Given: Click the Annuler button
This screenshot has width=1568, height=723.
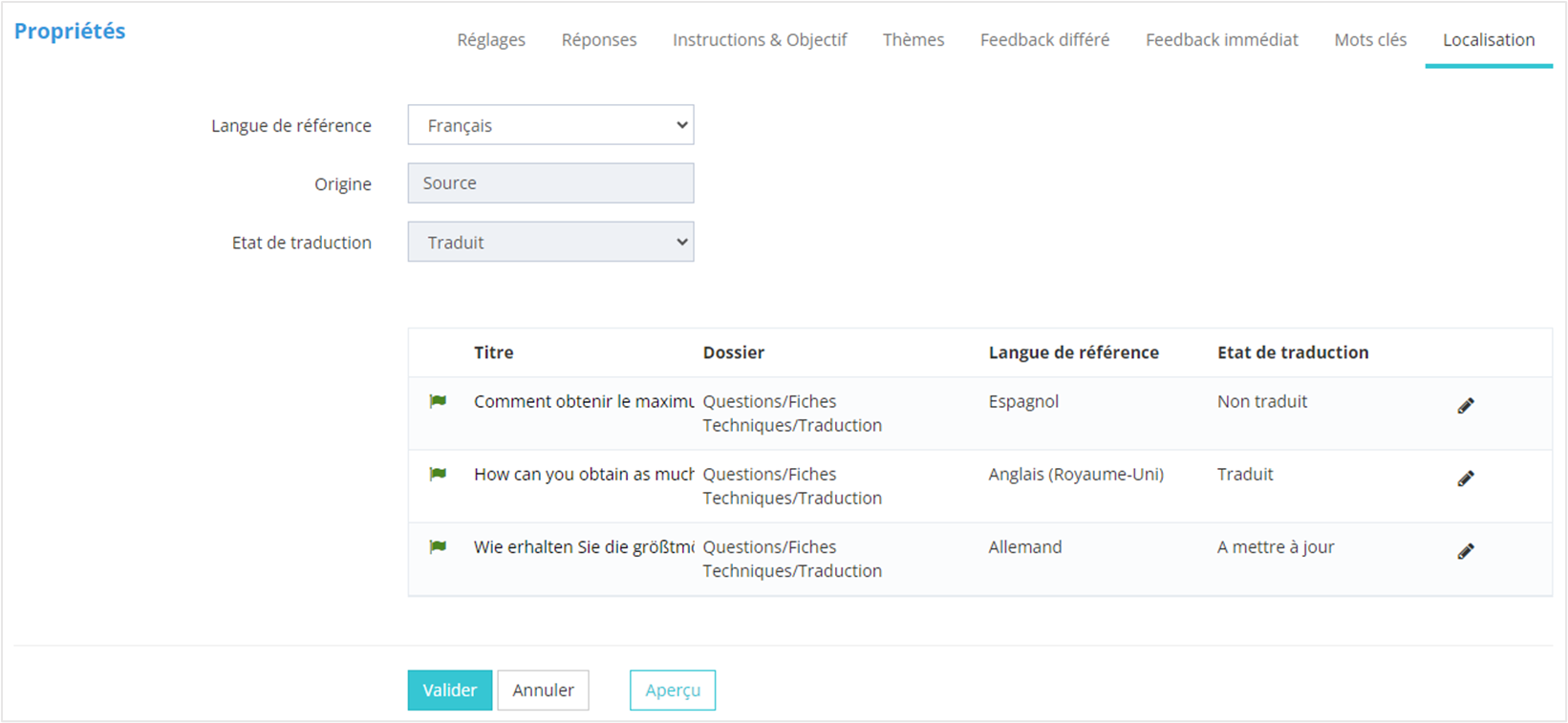Looking at the screenshot, I should [x=543, y=691].
